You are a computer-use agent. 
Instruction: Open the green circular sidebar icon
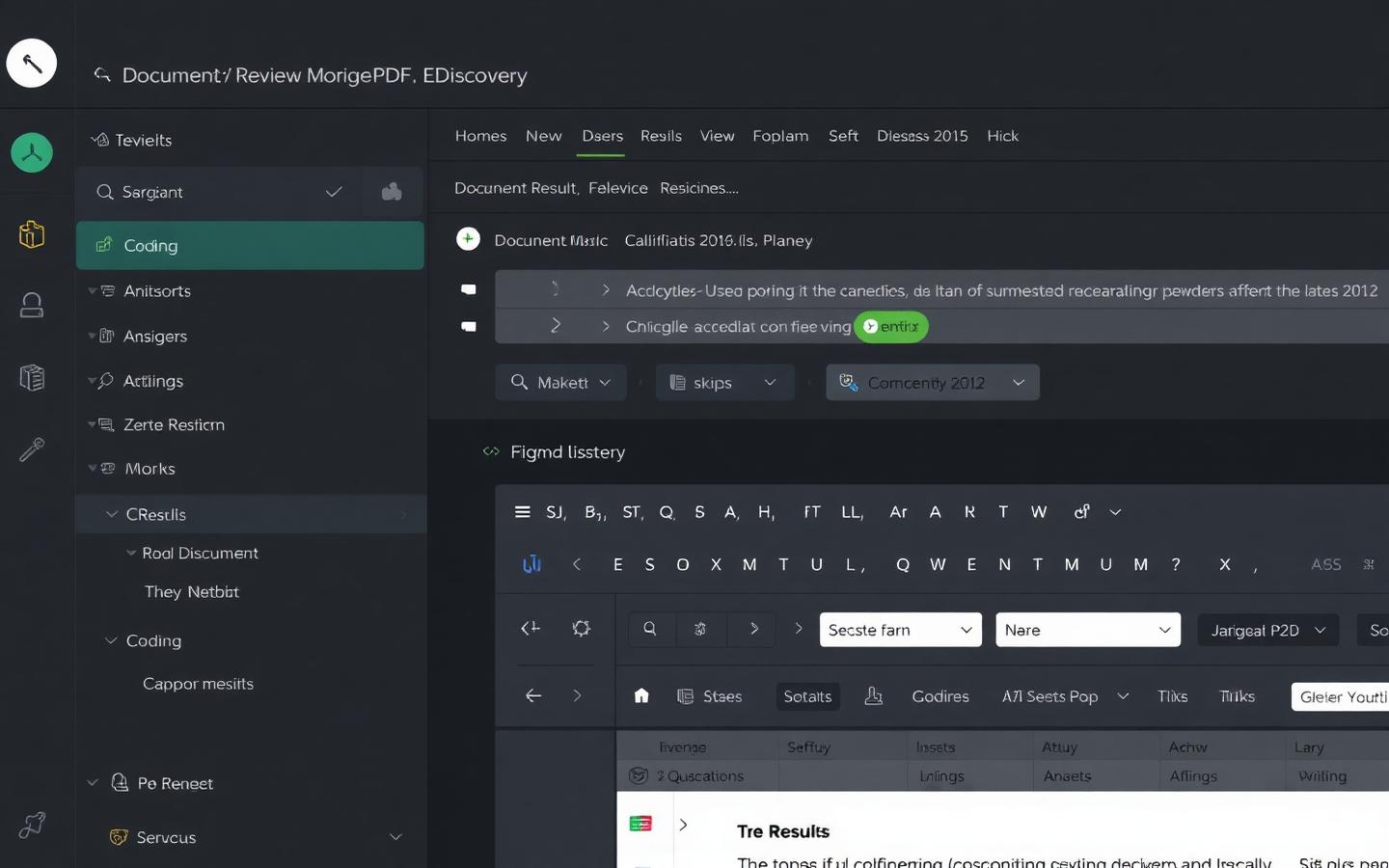(32, 152)
